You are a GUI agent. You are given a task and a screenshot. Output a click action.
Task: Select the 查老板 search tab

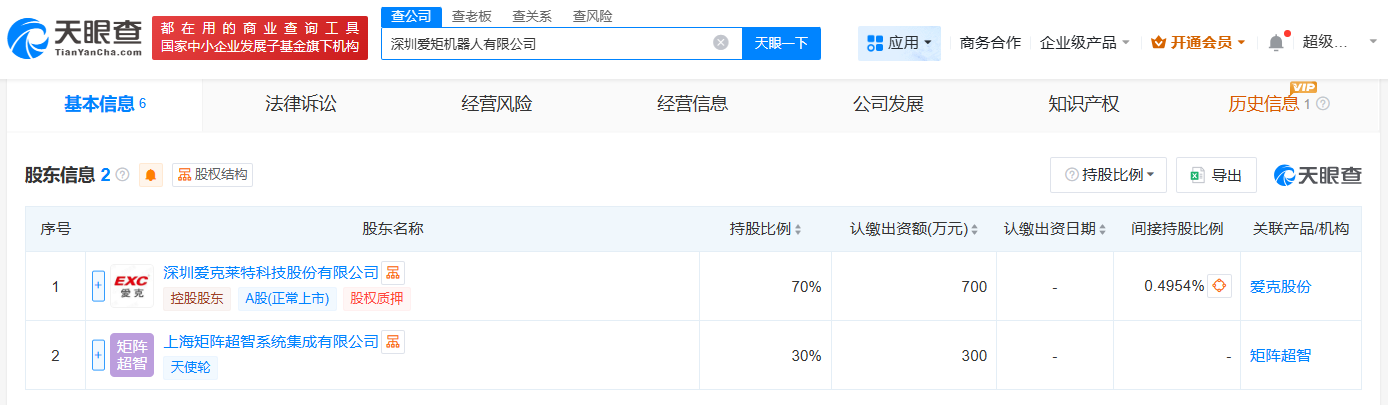(x=471, y=16)
